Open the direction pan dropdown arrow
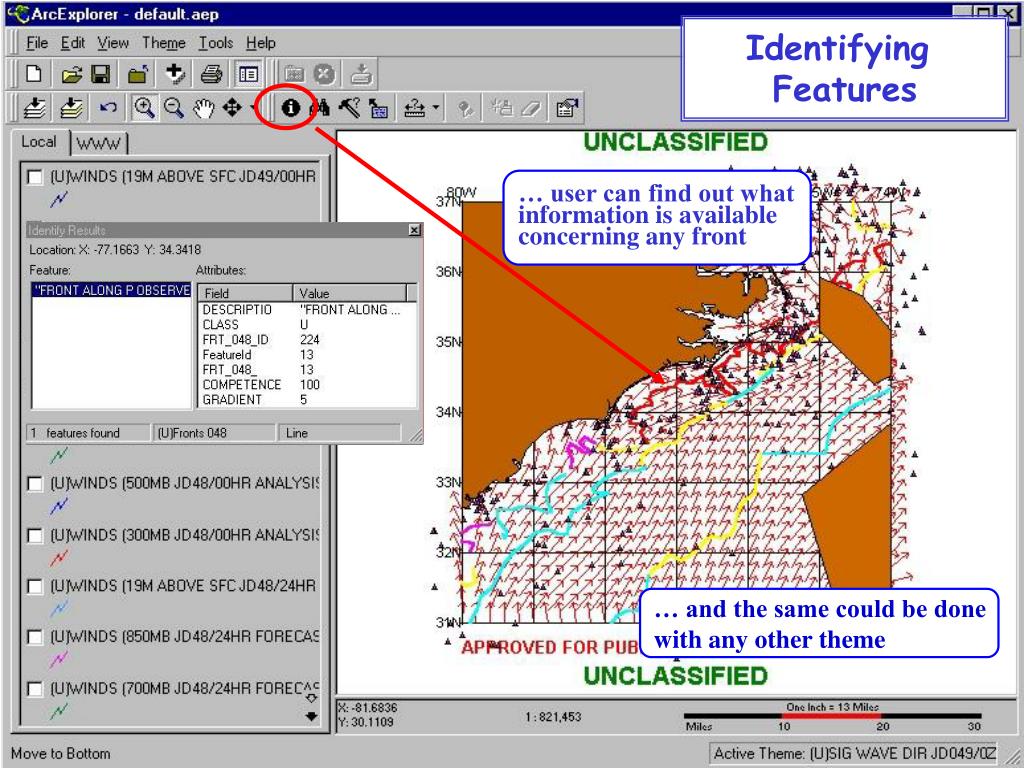The height and width of the screenshot is (768, 1024). click(253, 108)
